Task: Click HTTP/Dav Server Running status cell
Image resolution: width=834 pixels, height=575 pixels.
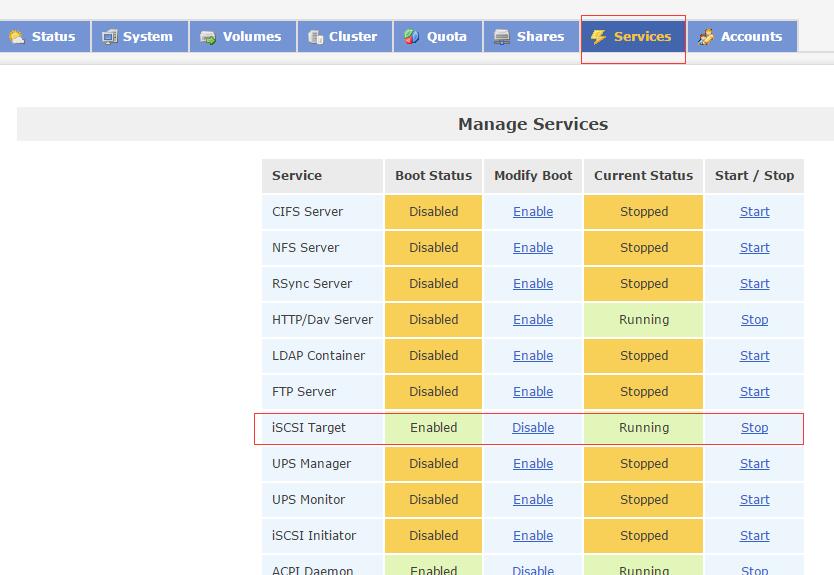Action: tap(644, 320)
